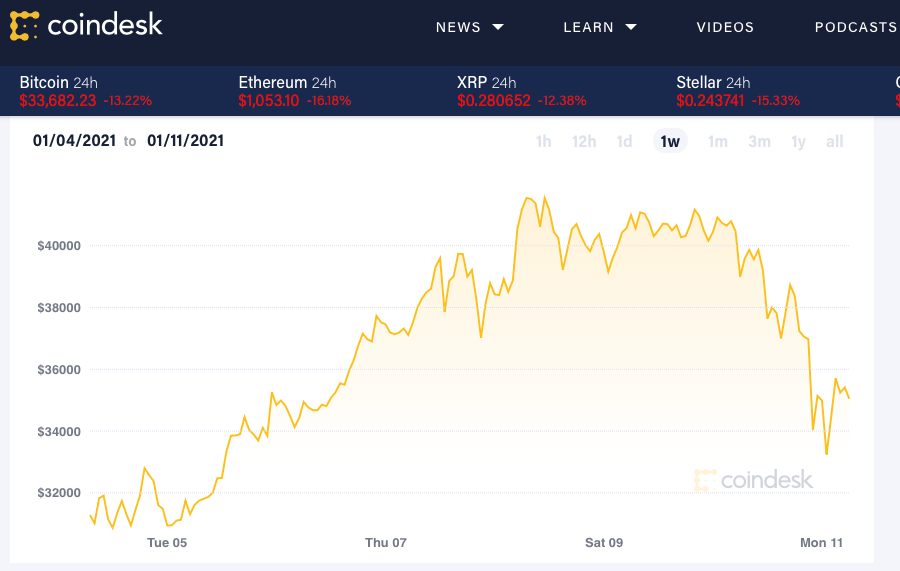The image size is (900, 571).
Task: Select the all-time chart range
Action: pyautogui.click(x=835, y=141)
